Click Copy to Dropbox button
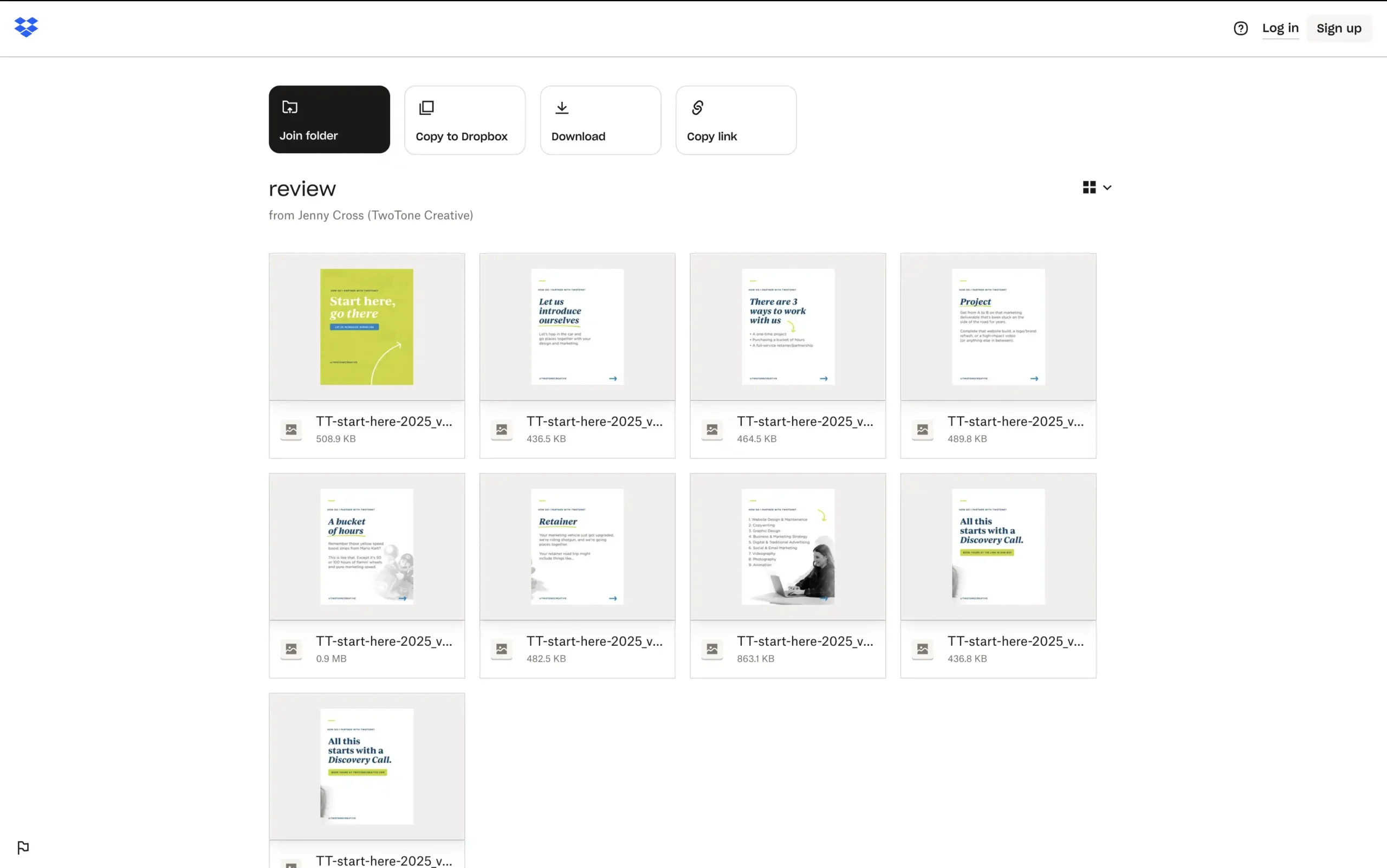This screenshot has height=868, width=1387. [464, 120]
